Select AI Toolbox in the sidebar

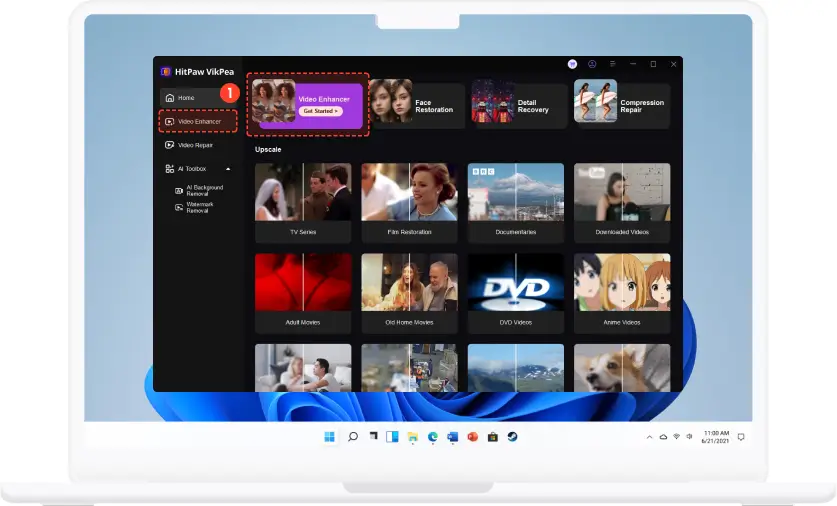[x=191, y=169]
